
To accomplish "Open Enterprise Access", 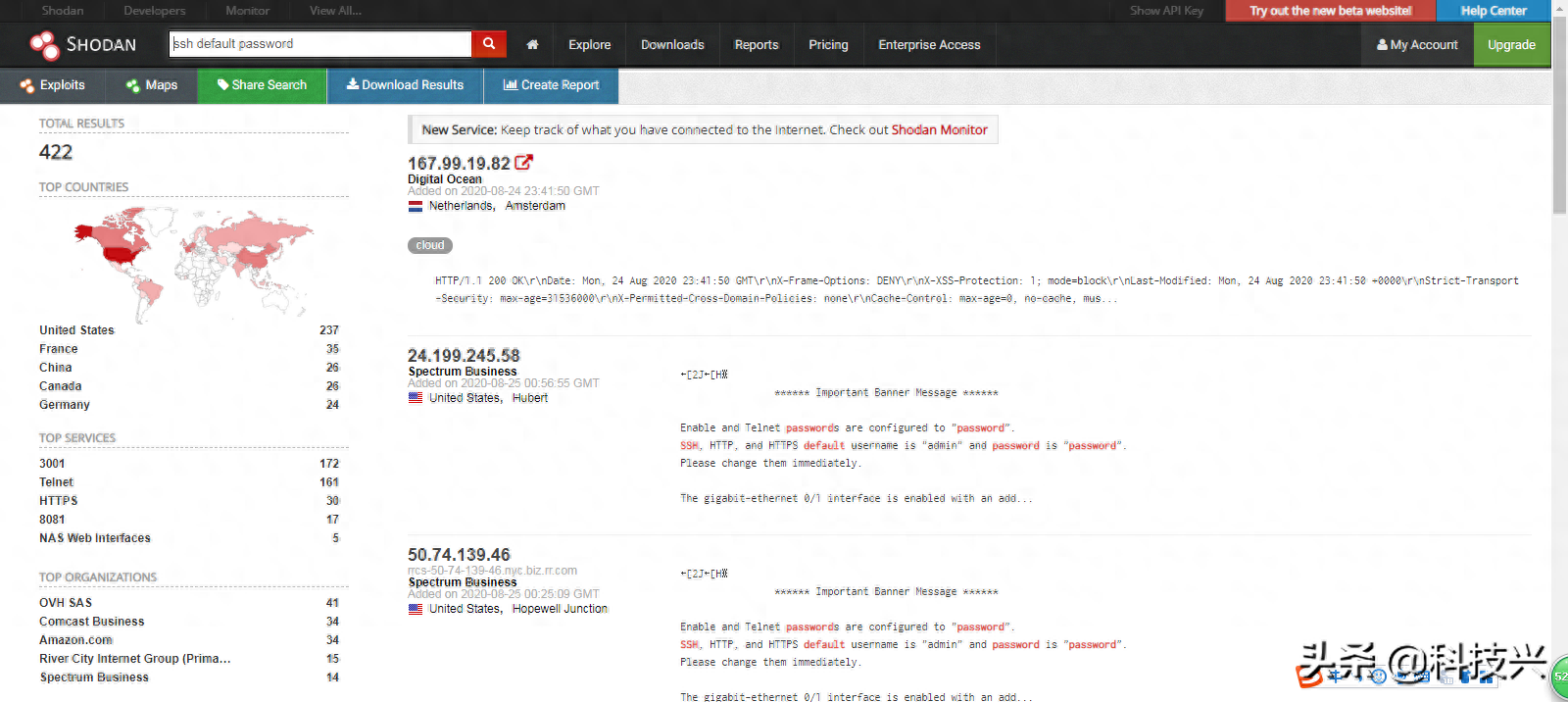I will pyautogui.click(x=929, y=45).
